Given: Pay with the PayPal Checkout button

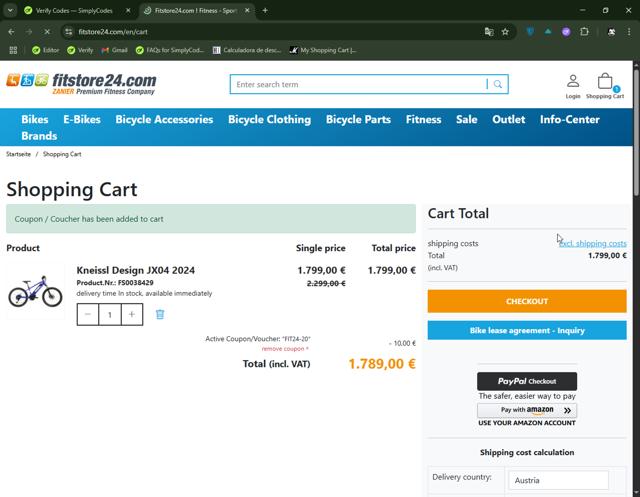Looking at the screenshot, I should click(x=527, y=381).
